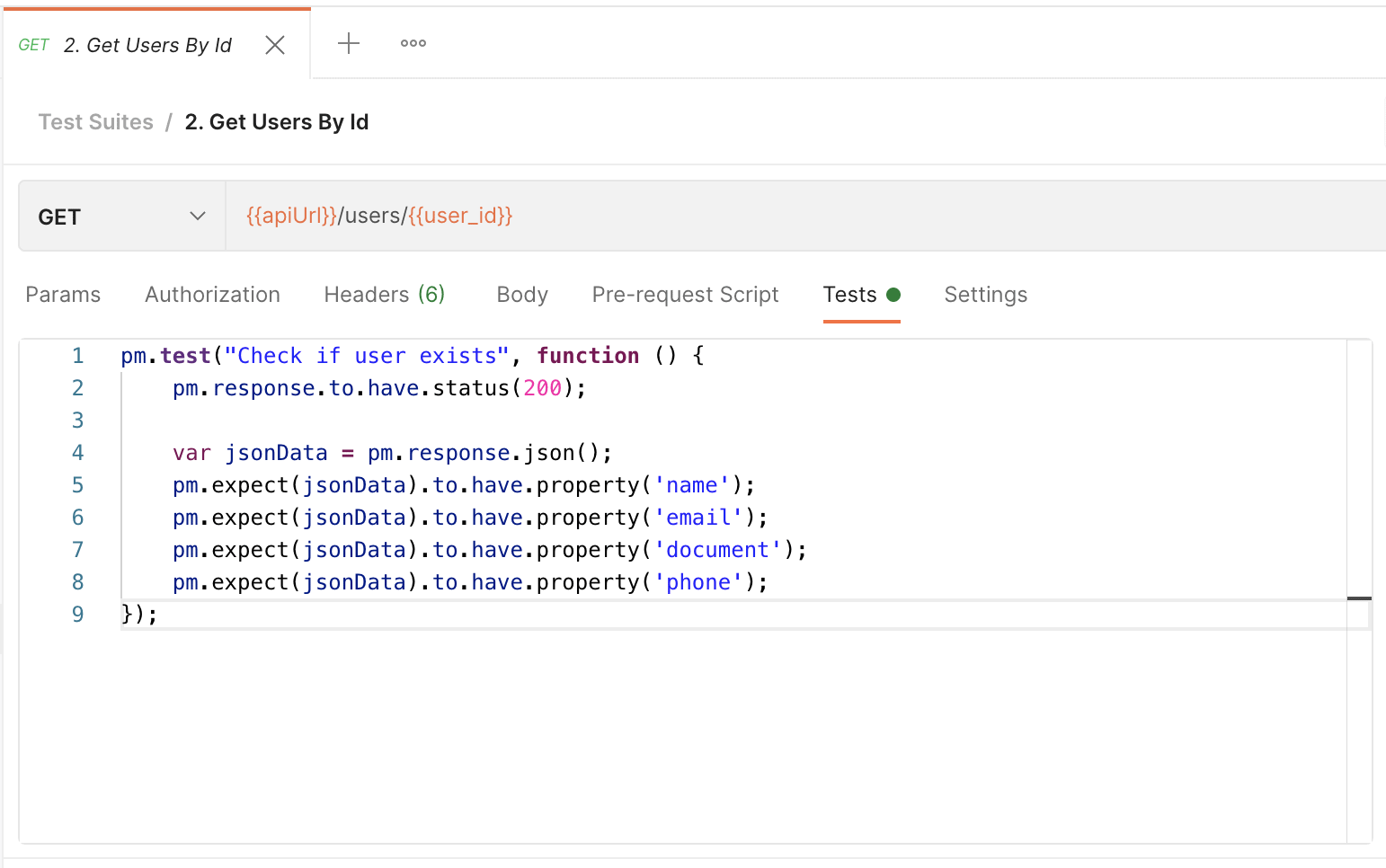Click the 'phone' property string in code
The height and width of the screenshot is (868, 1386).
coord(698,582)
